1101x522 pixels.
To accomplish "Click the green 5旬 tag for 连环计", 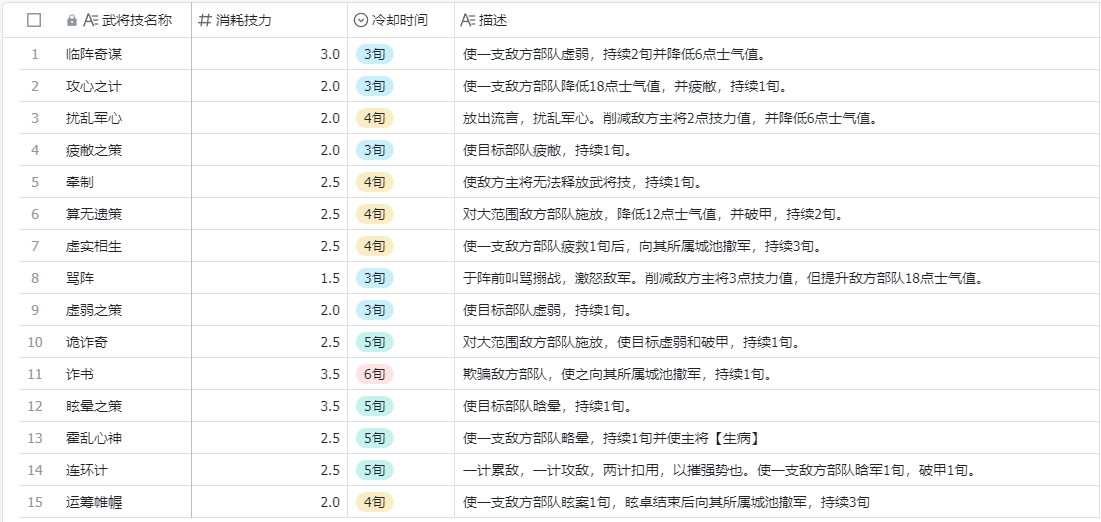I will click(x=375, y=470).
